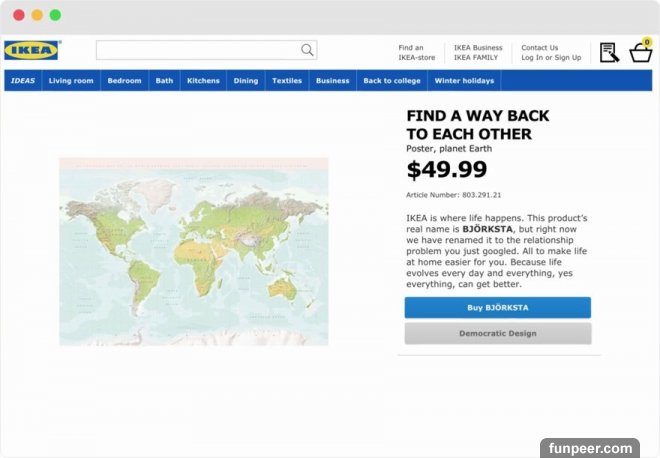Go to Living room category
The image size is (660, 458).
coord(71,81)
